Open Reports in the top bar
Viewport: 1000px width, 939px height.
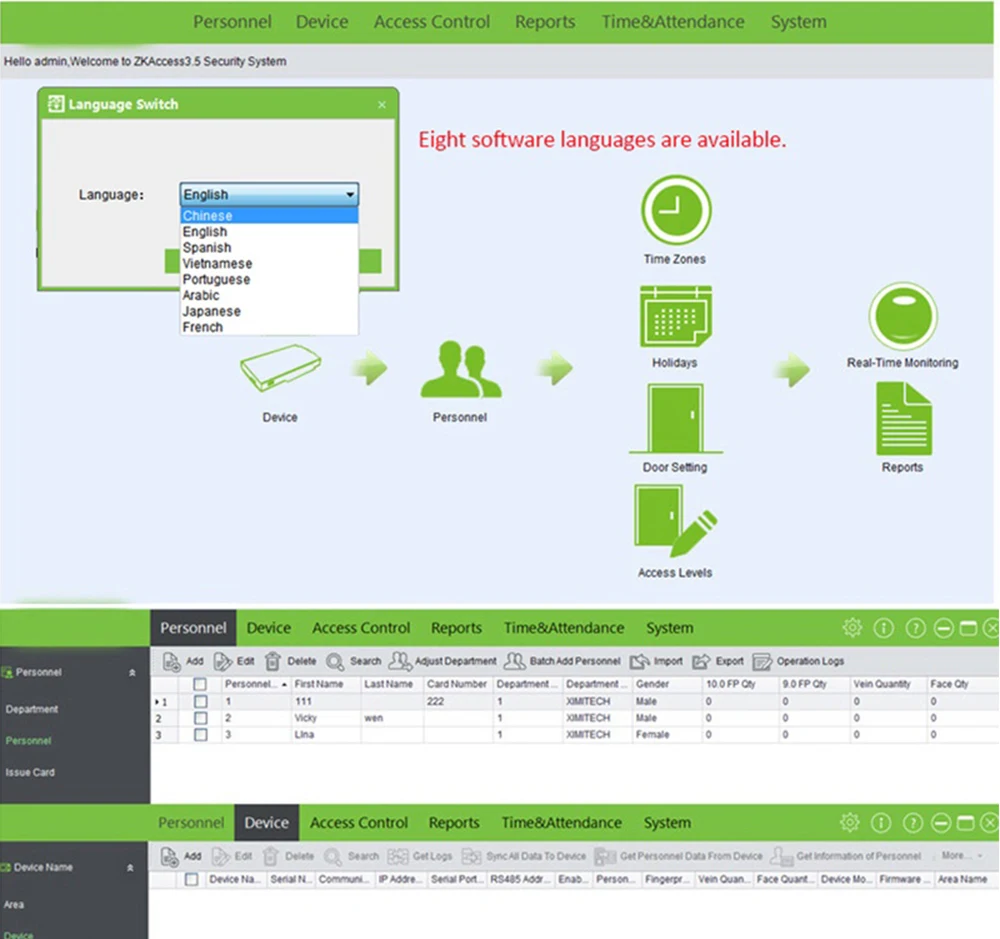click(545, 22)
